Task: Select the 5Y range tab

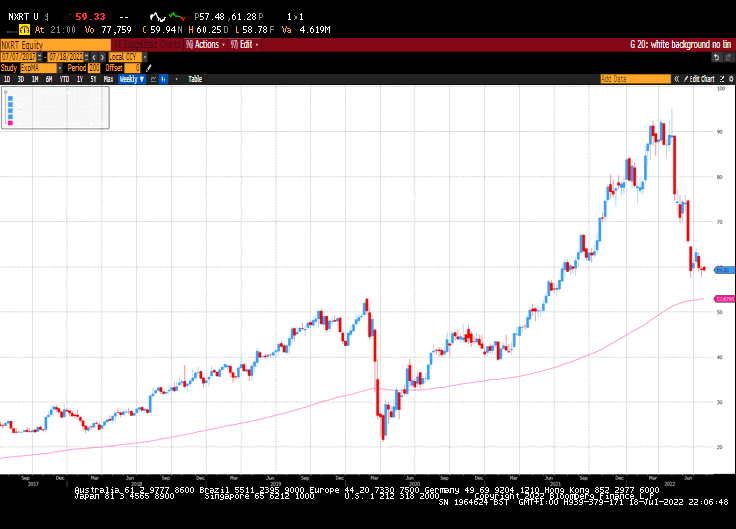Action: coord(93,79)
